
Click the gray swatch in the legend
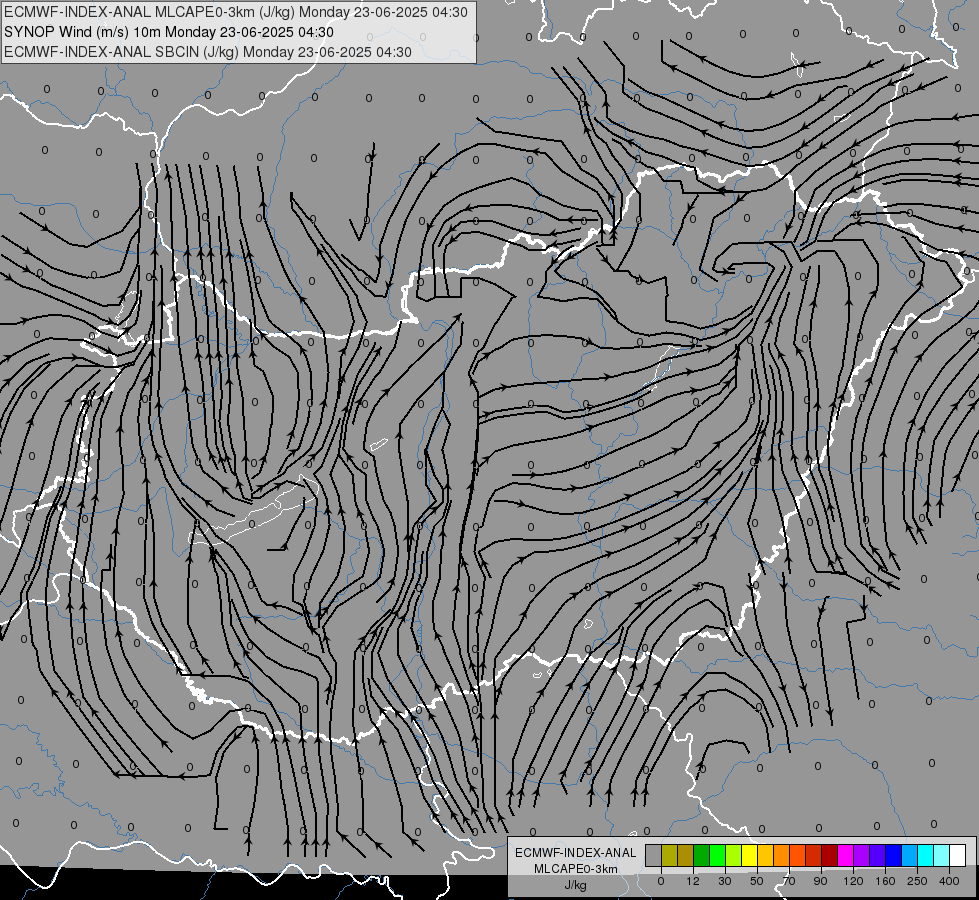click(x=654, y=855)
